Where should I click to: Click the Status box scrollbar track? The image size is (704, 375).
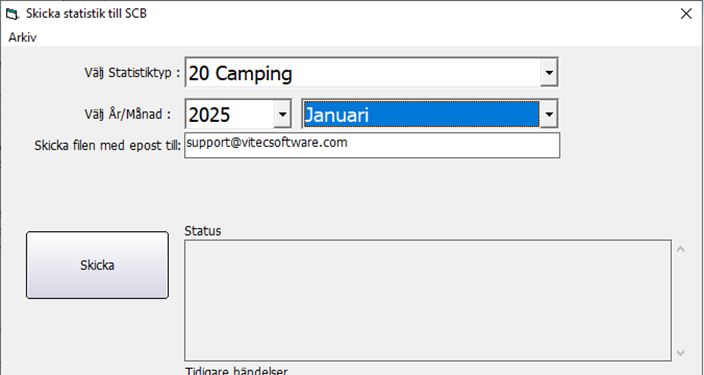click(x=681, y=301)
